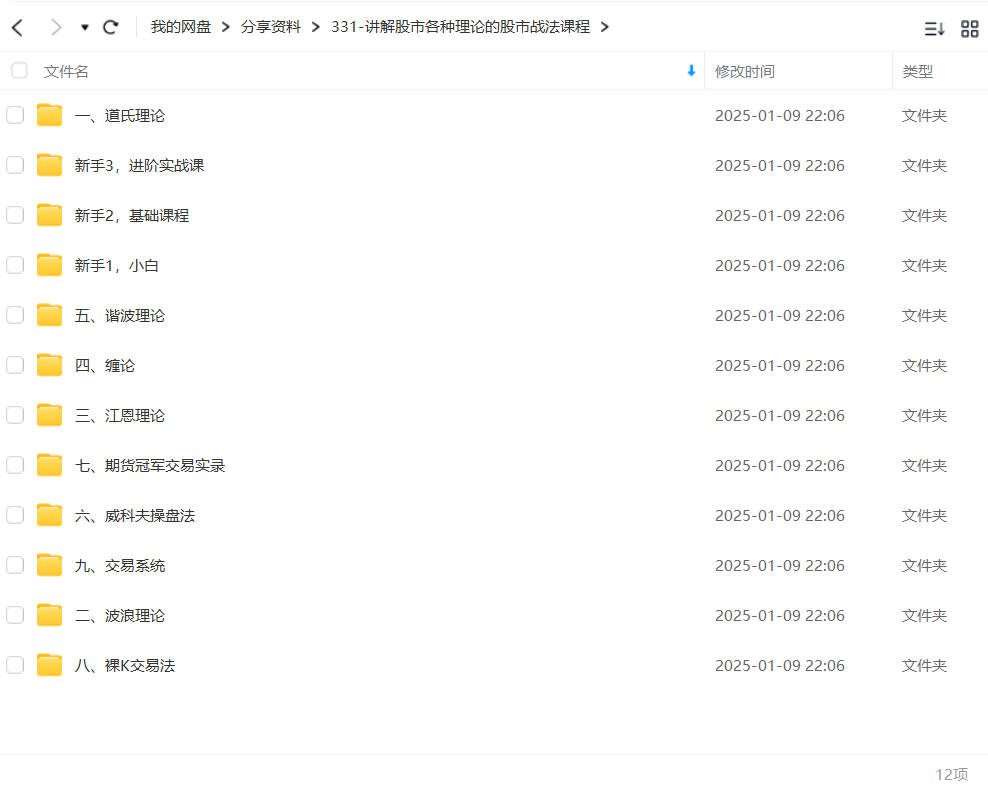Switch to grid view icon

click(969, 28)
